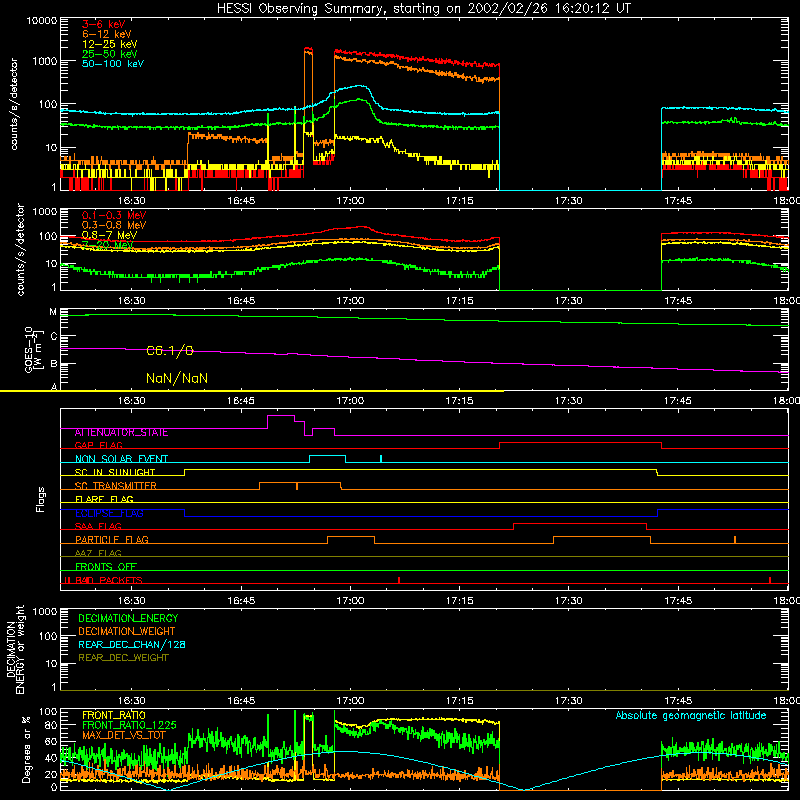The width and height of the screenshot is (800, 800).
Task: Click the 'SAA_FLAG' label
Action: tap(98, 526)
